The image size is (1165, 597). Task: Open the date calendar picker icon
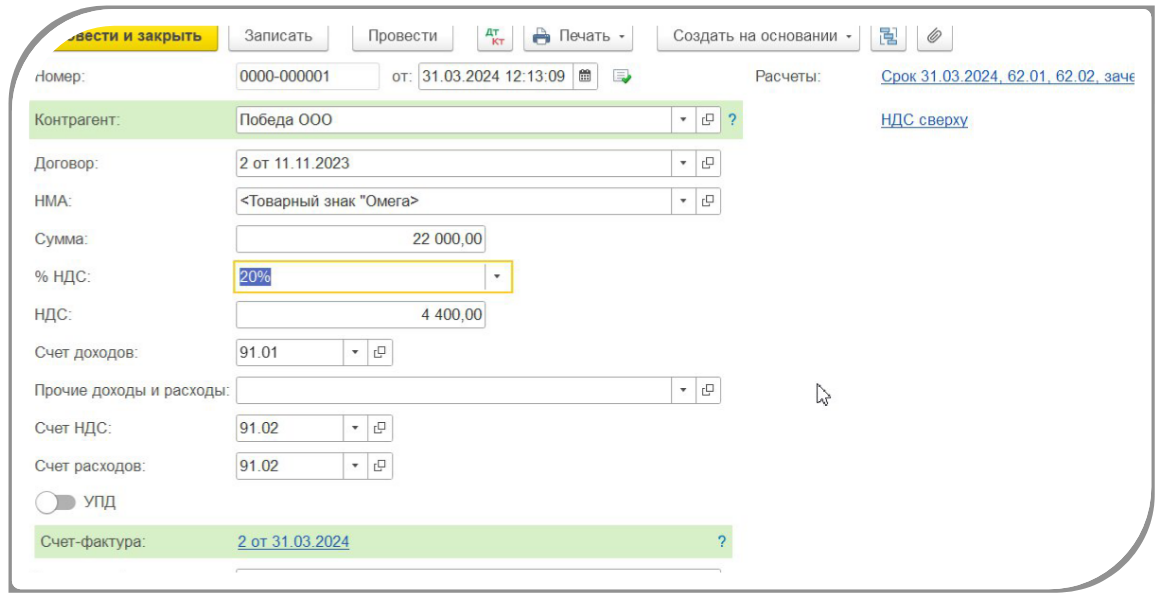click(585, 76)
